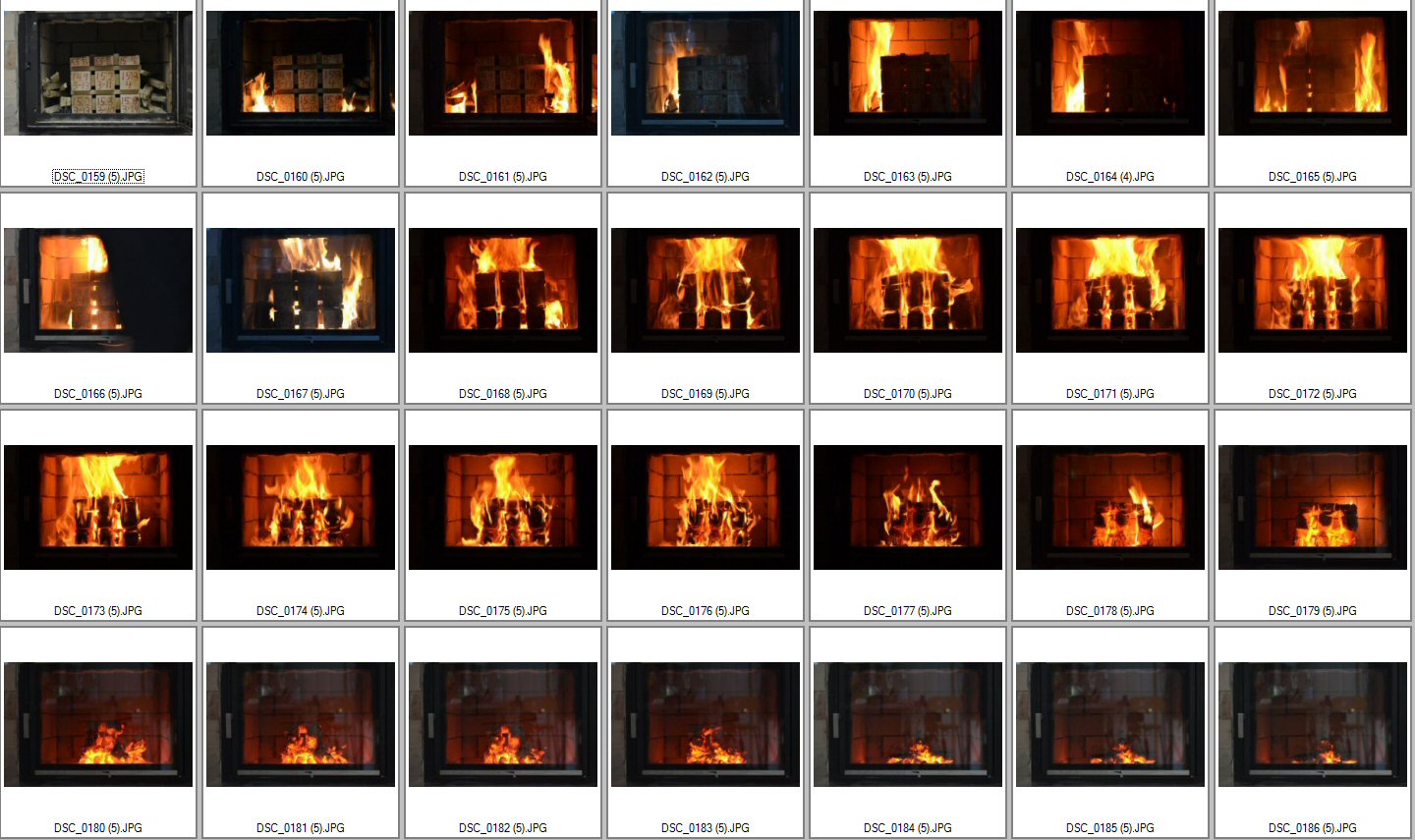Click the filename label DSC_0159 (5).JPG
Viewport: 1415px width, 840px height.
point(98,177)
